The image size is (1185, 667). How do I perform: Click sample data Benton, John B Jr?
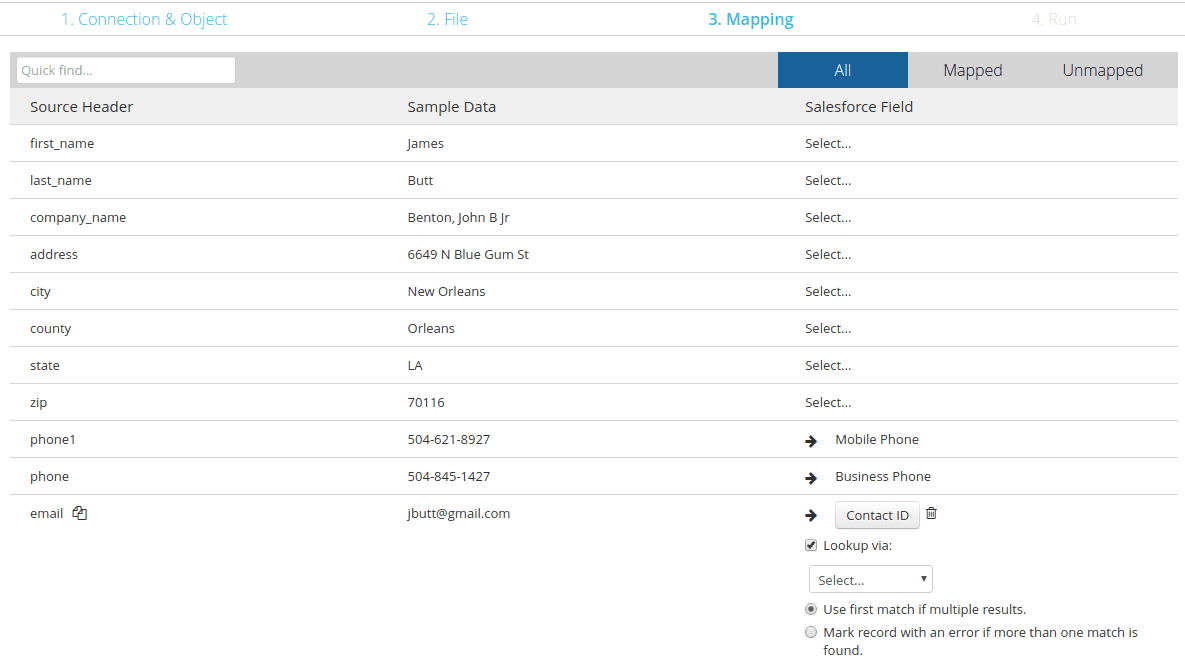point(459,218)
